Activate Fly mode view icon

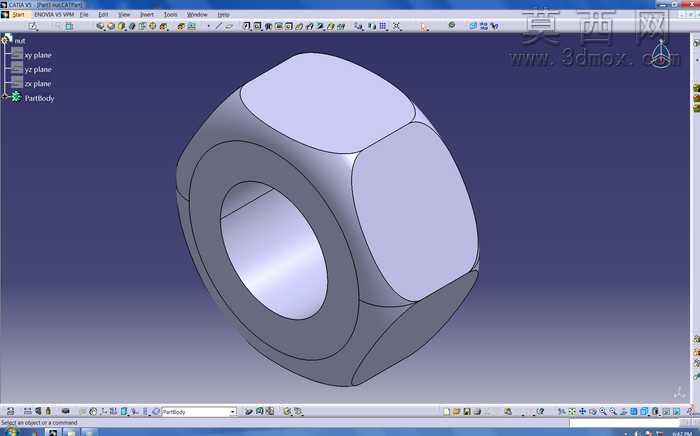click(x=562, y=411)
